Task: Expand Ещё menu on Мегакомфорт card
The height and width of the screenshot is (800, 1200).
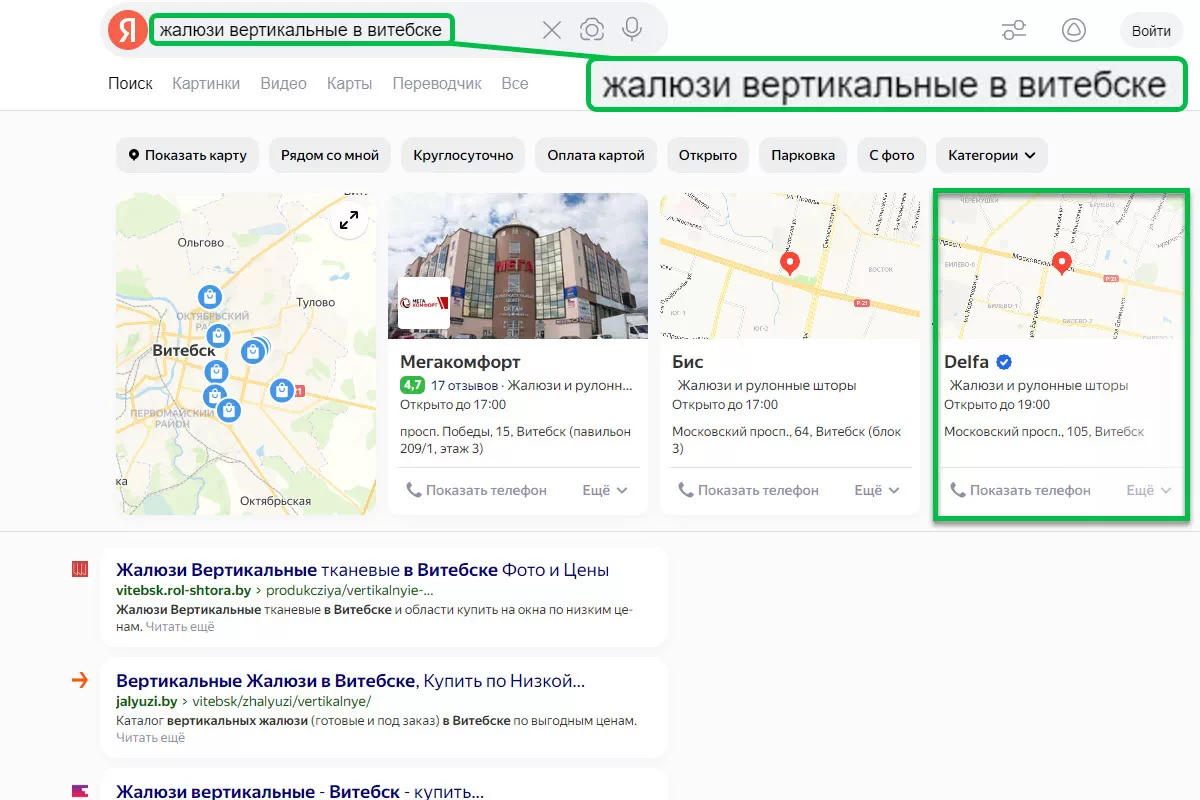Action: pos(605,490)
